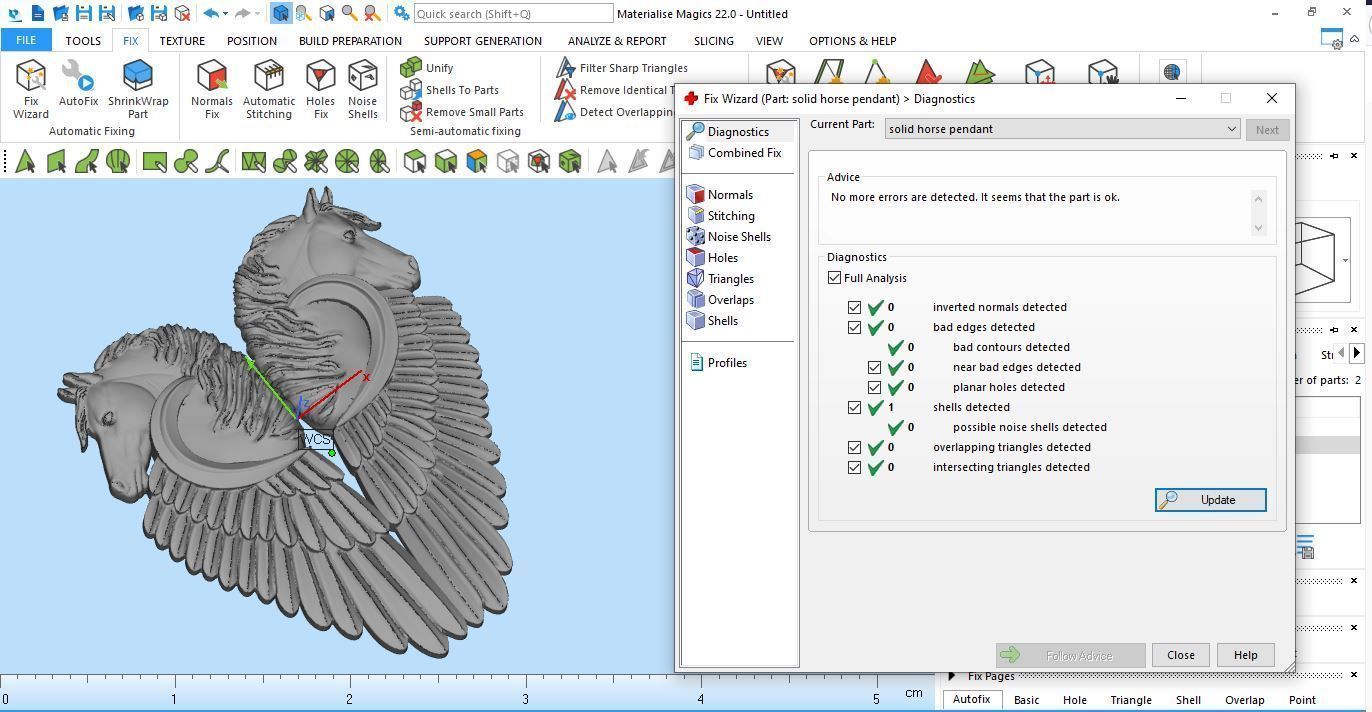
Task: Open ANALYZE & REPORT tab
Action: pyautogui.click(x=617, y=41)
